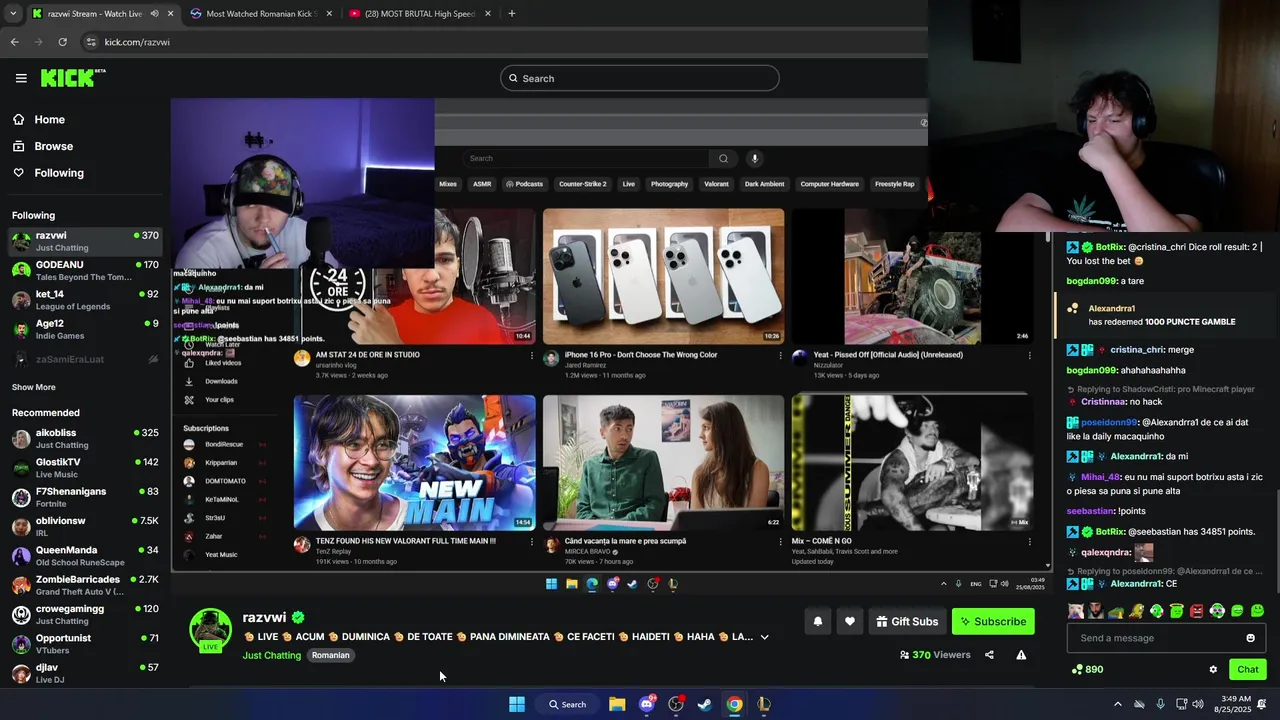Viewport: 1280px width, 720px height.
Task: Insert the red angry emote
Action: pyautogui.click(x=1197, y=611)
